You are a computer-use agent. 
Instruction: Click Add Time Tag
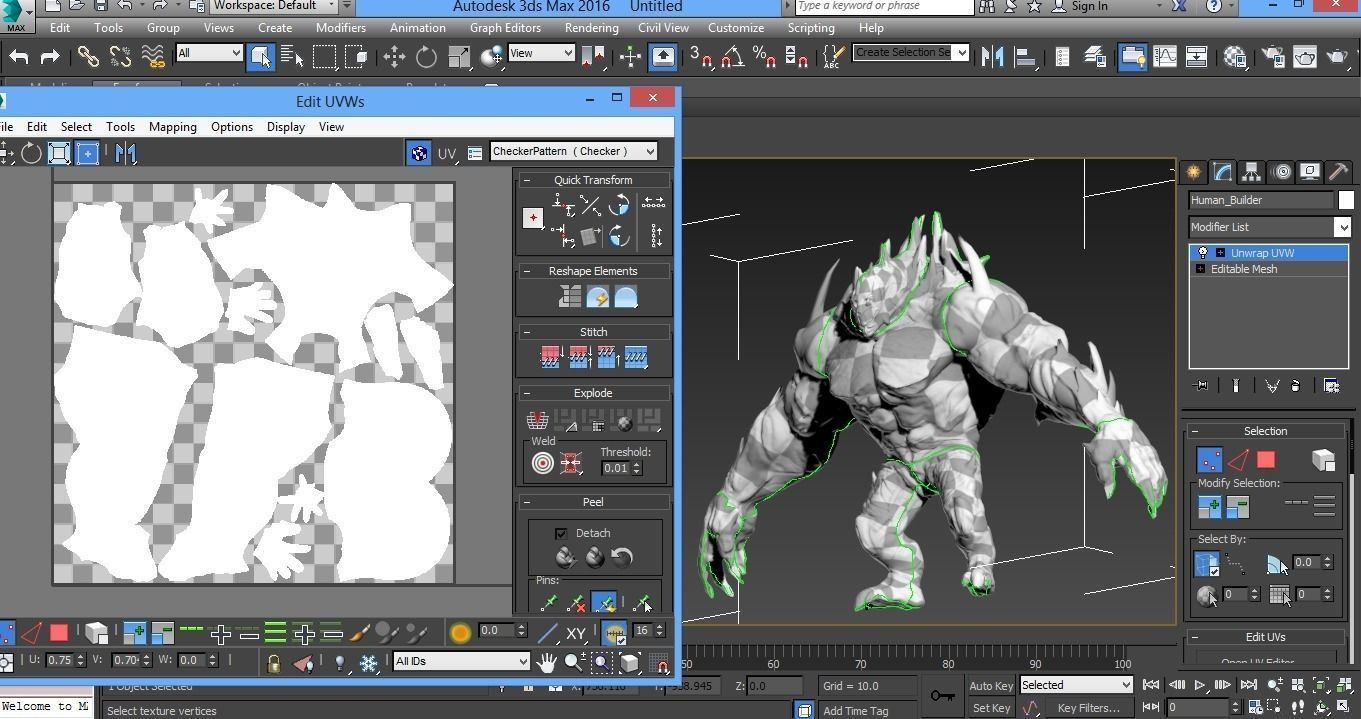click(x=855, y=711)
